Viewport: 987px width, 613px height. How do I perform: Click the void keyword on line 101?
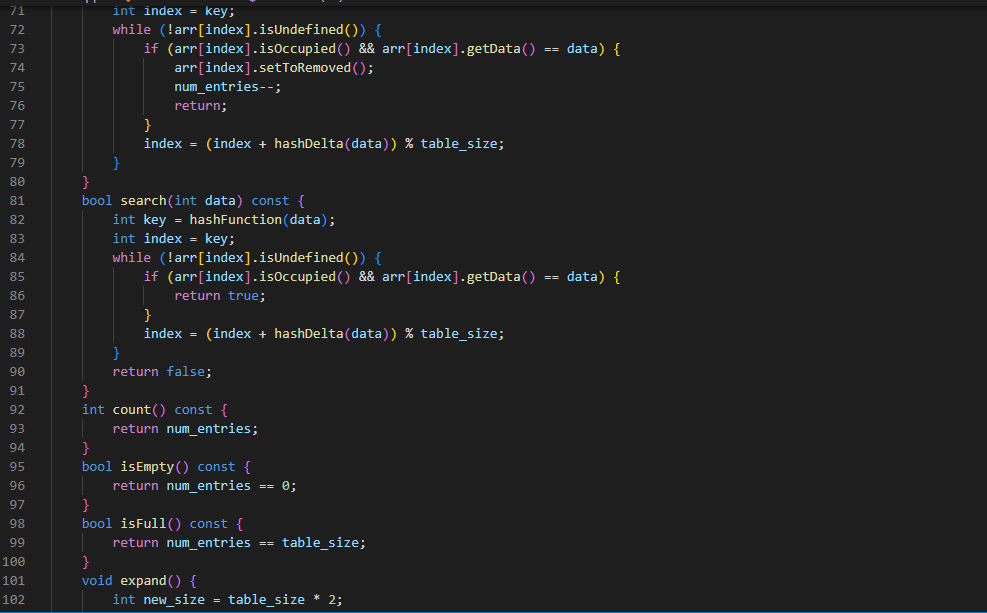(x=97, y=581)
